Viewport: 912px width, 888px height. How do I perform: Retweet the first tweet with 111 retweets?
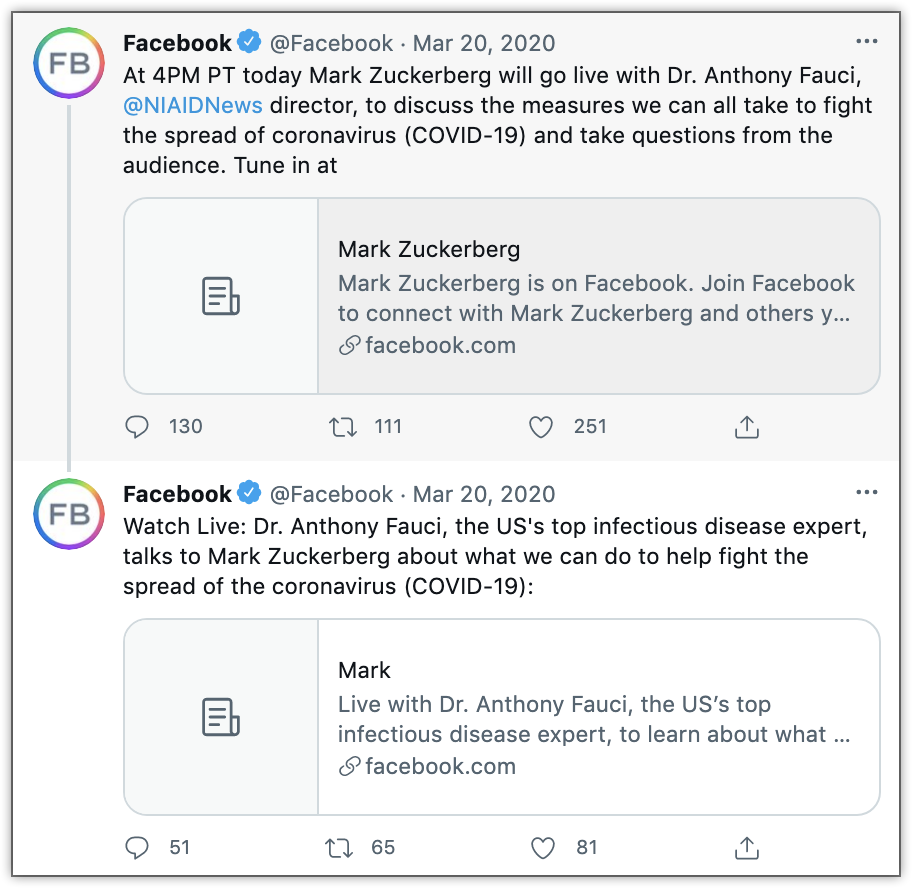343,427
